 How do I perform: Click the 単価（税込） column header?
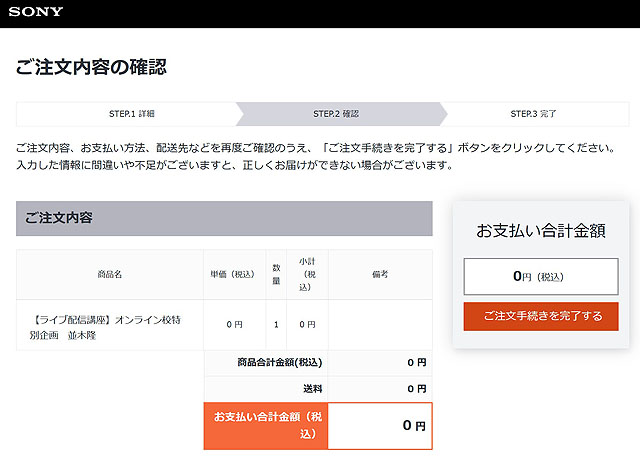[234, 274]
